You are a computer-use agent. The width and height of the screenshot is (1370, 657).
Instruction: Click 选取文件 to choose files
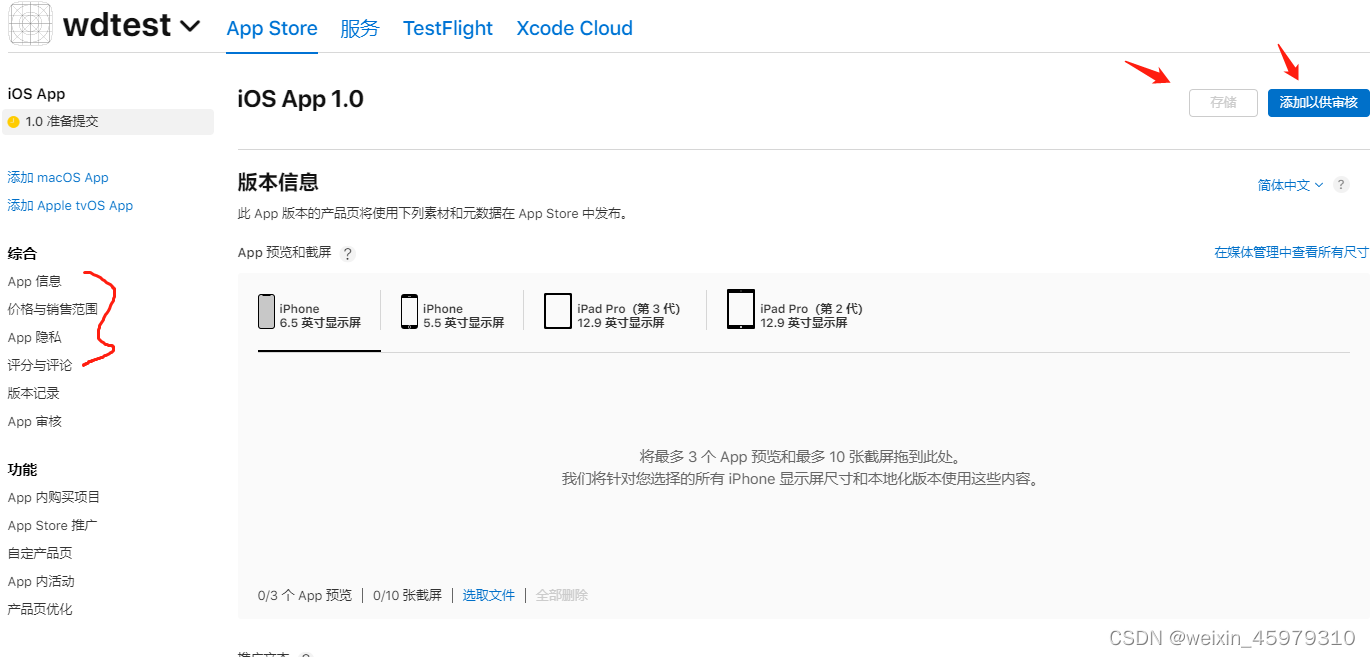488,595
